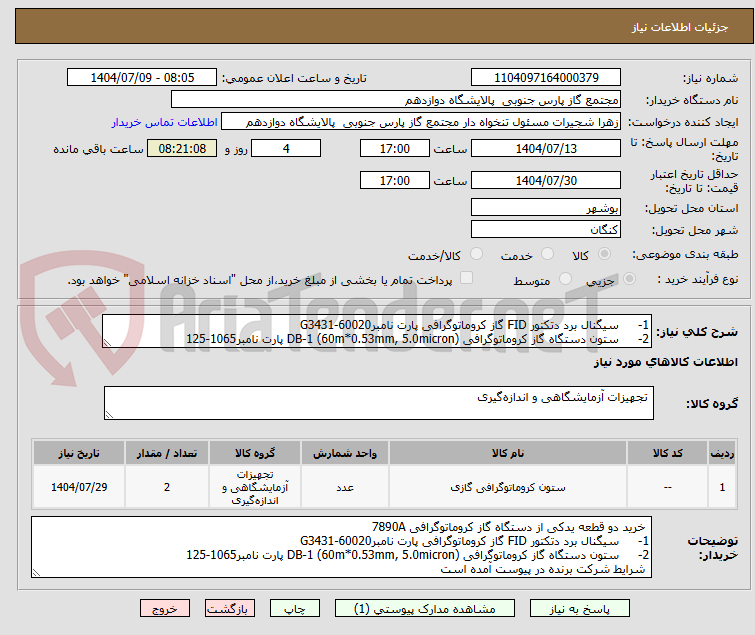This screenshot has height=635, width=755.
Task: Select the جزیی purchase type radio
Action: pos(629,279)
